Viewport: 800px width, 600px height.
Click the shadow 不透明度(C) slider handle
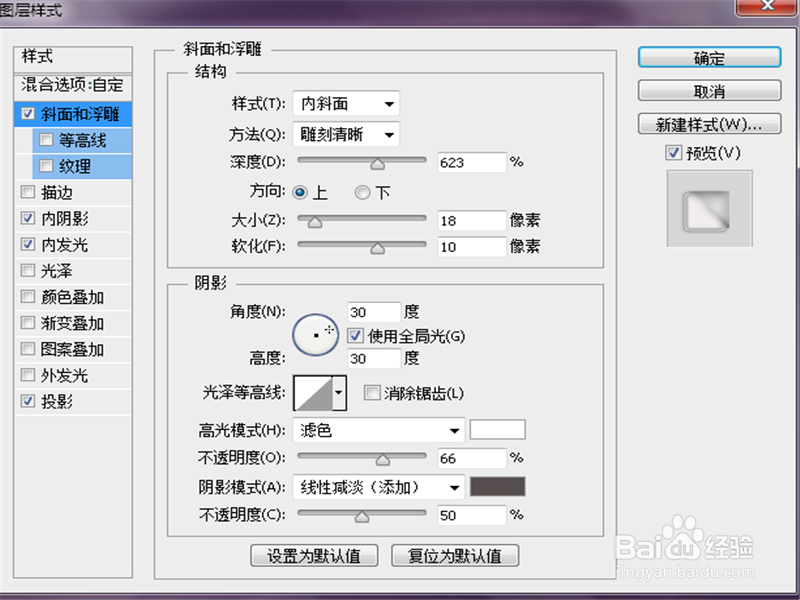point(362,516)
